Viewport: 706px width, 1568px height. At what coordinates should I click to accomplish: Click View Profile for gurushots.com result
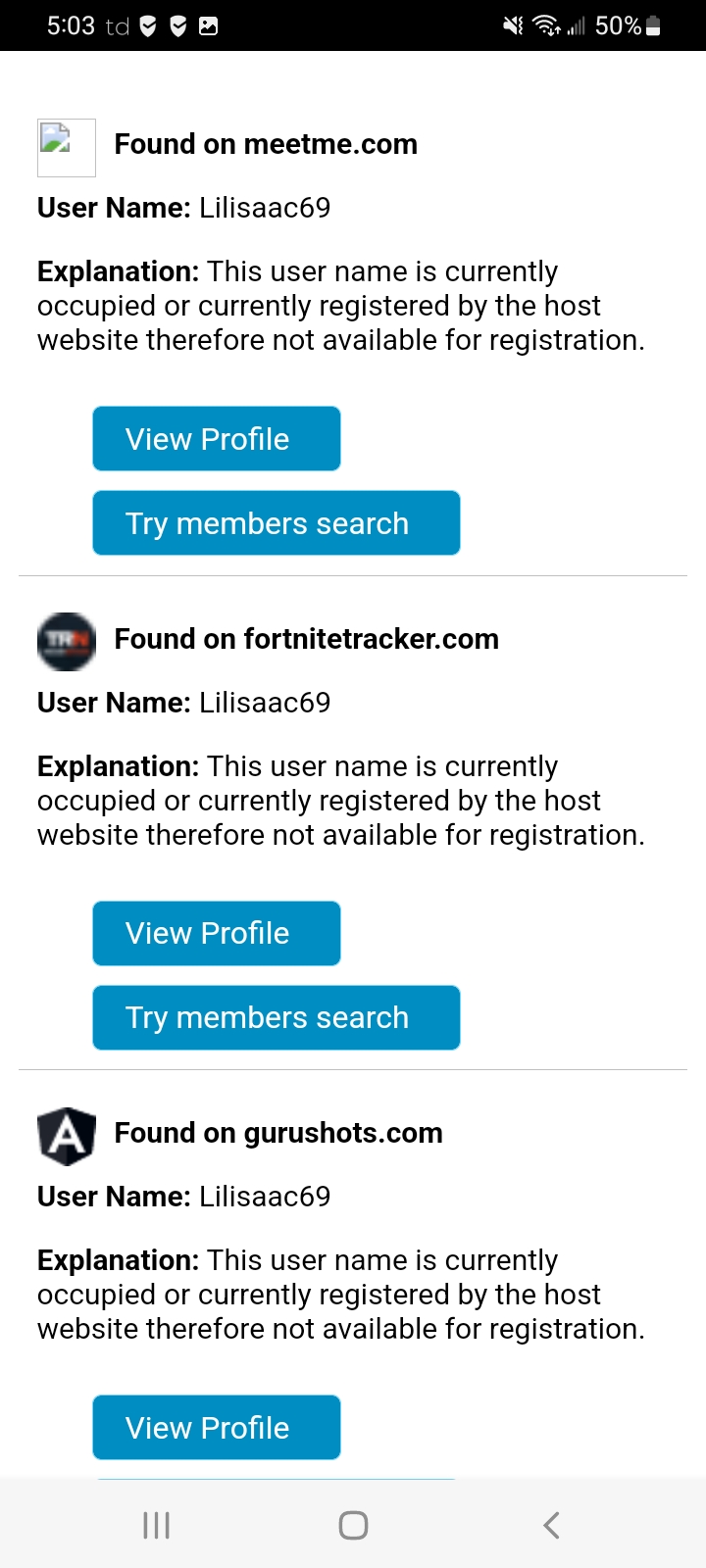pyautogui.click(x=216, y=1428)
